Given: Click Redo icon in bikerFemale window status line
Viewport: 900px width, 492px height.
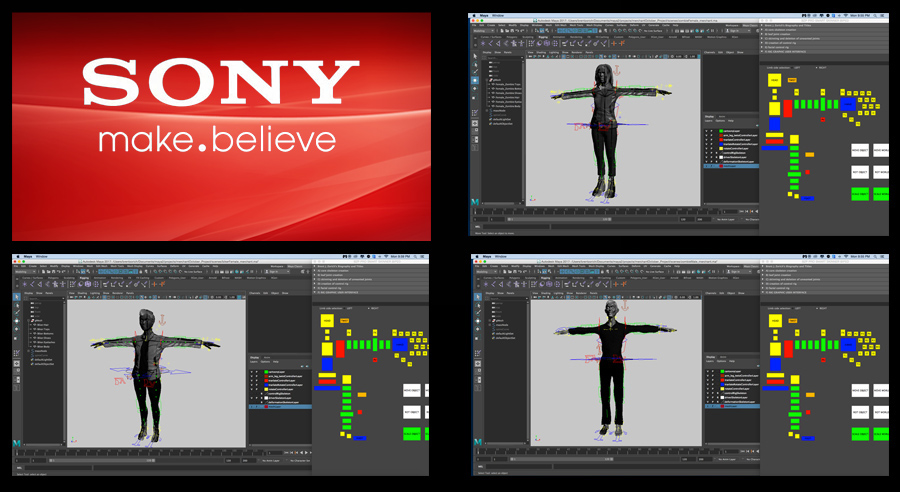Looking at the screenshot, I should [64, 272].
